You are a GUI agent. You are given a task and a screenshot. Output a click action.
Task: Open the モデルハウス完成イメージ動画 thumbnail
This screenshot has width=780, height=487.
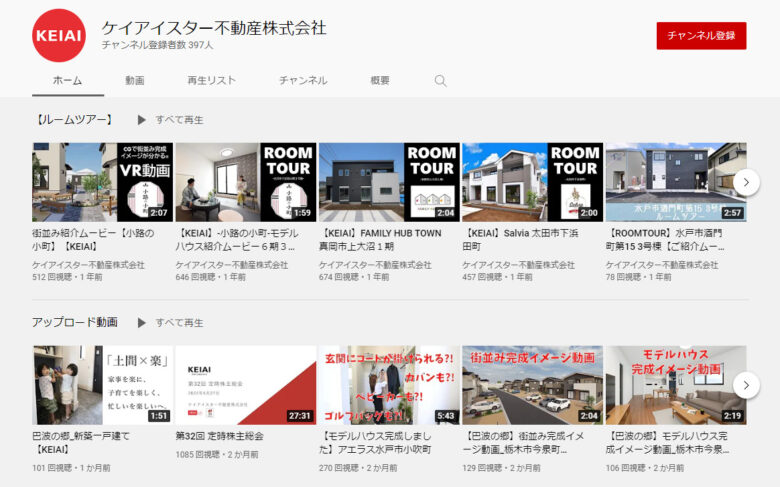(676, 385)
